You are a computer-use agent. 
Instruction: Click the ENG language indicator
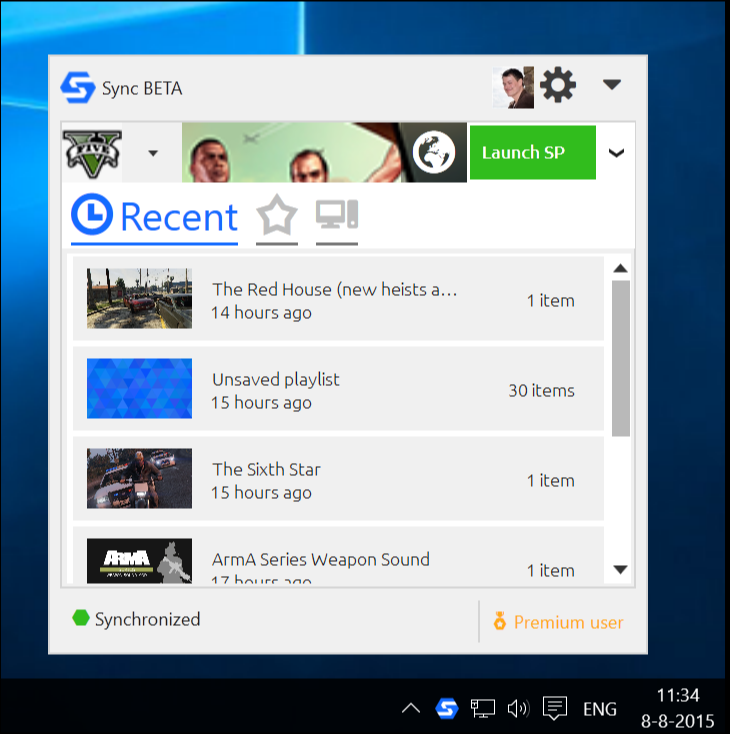point(600,709)
